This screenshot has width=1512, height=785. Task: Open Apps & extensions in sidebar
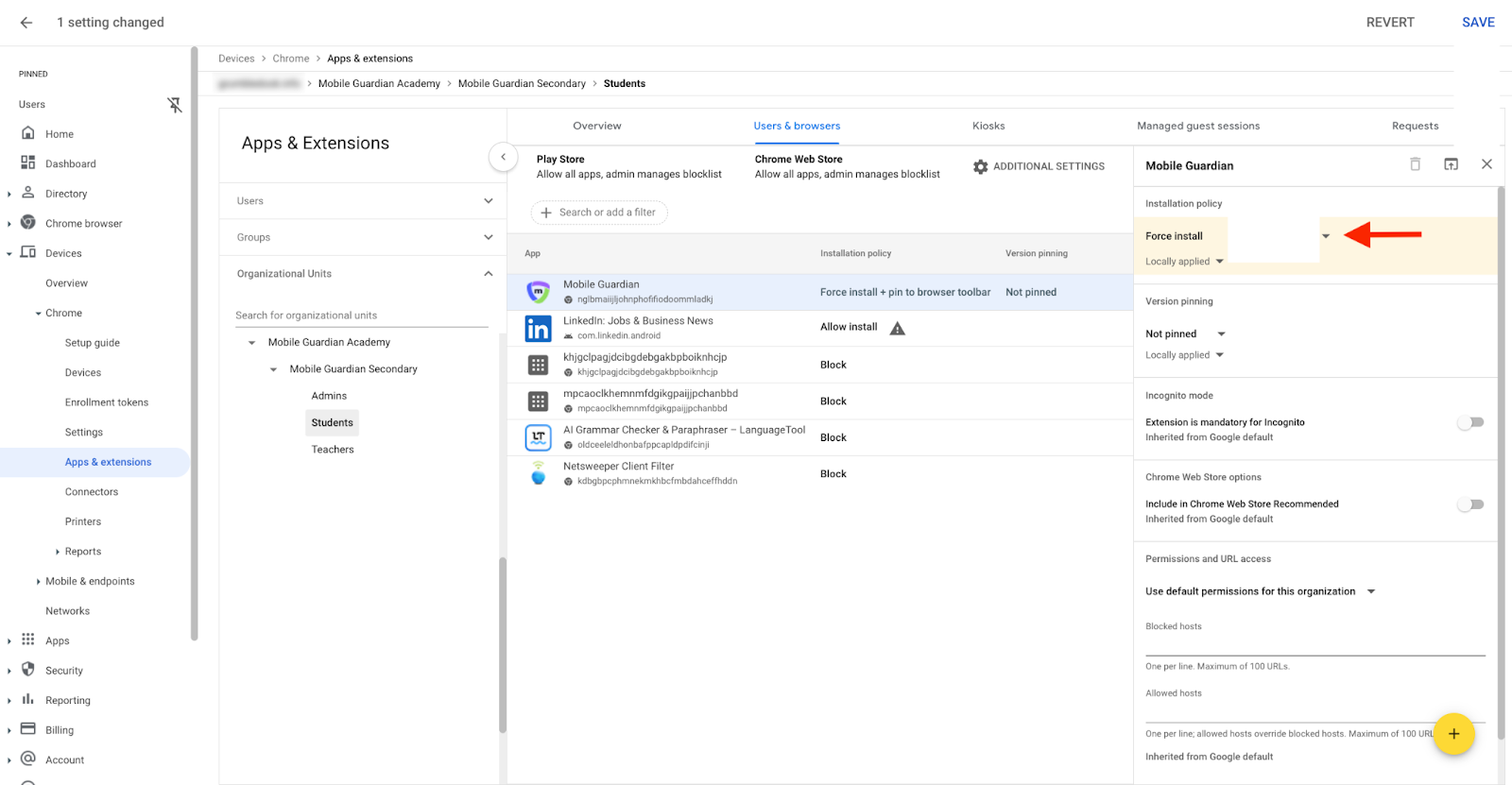coord(108,462)
